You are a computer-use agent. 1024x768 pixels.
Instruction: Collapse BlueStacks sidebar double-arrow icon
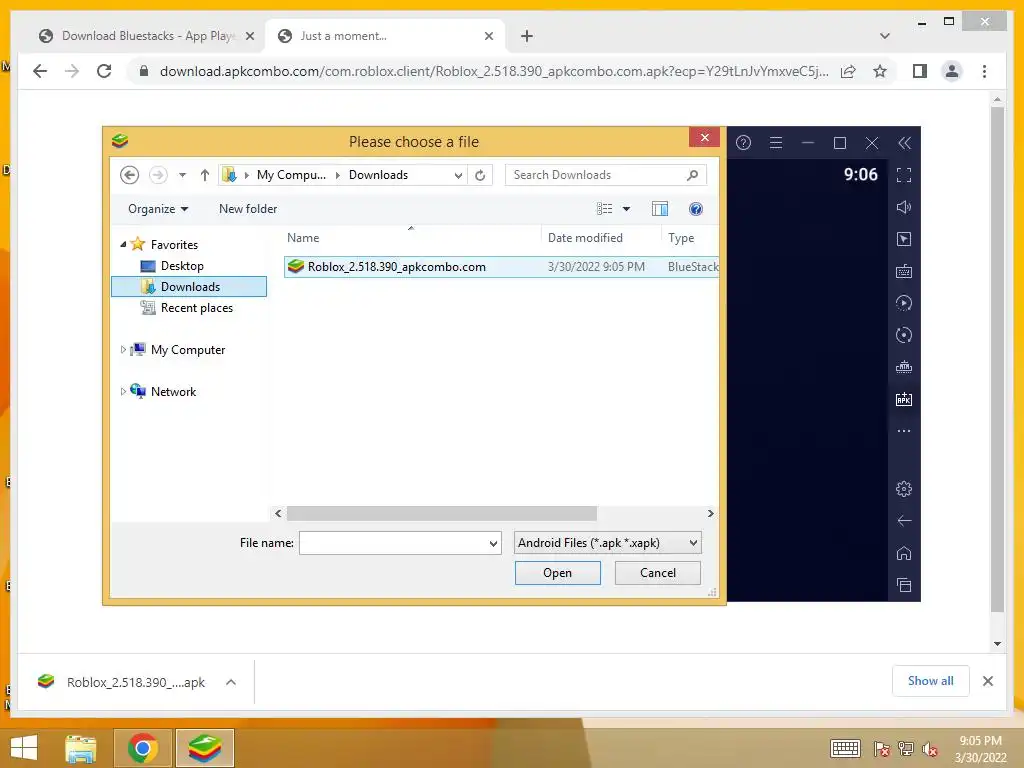904,143
